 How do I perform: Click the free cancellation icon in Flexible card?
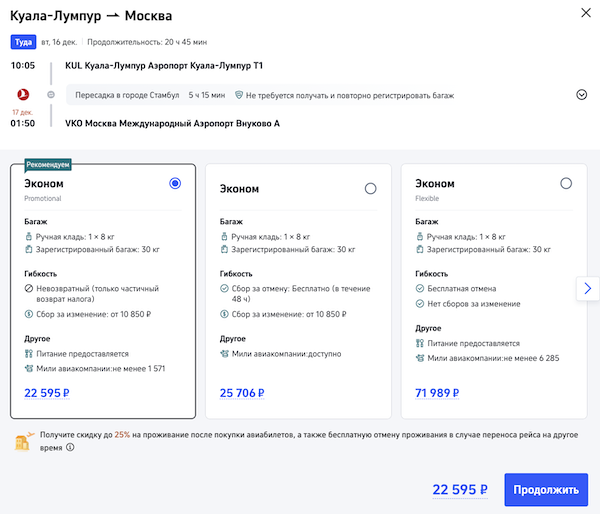pyautogui.click(x=419, y=288)
